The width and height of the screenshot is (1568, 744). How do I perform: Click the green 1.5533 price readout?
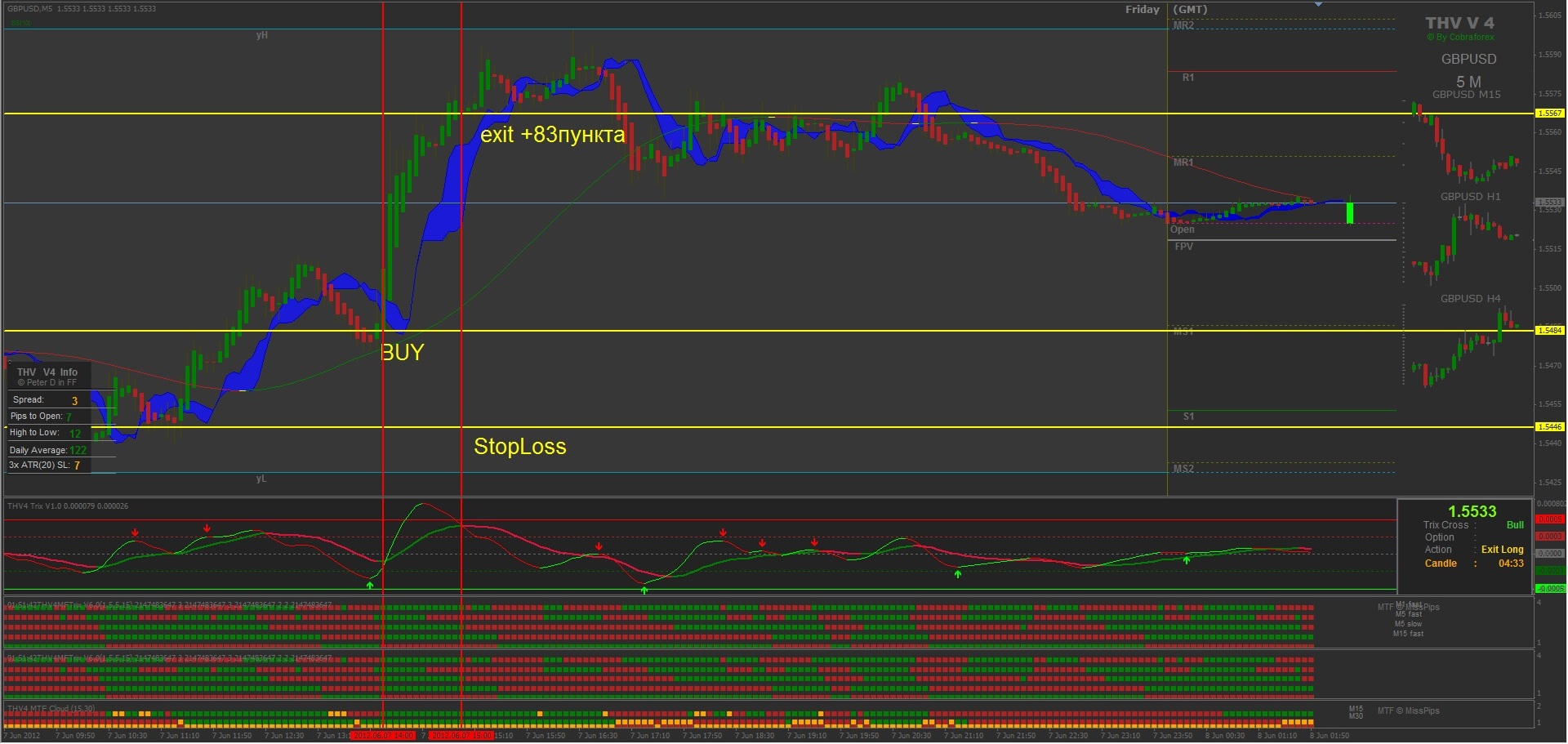[x=1472, y=512]
